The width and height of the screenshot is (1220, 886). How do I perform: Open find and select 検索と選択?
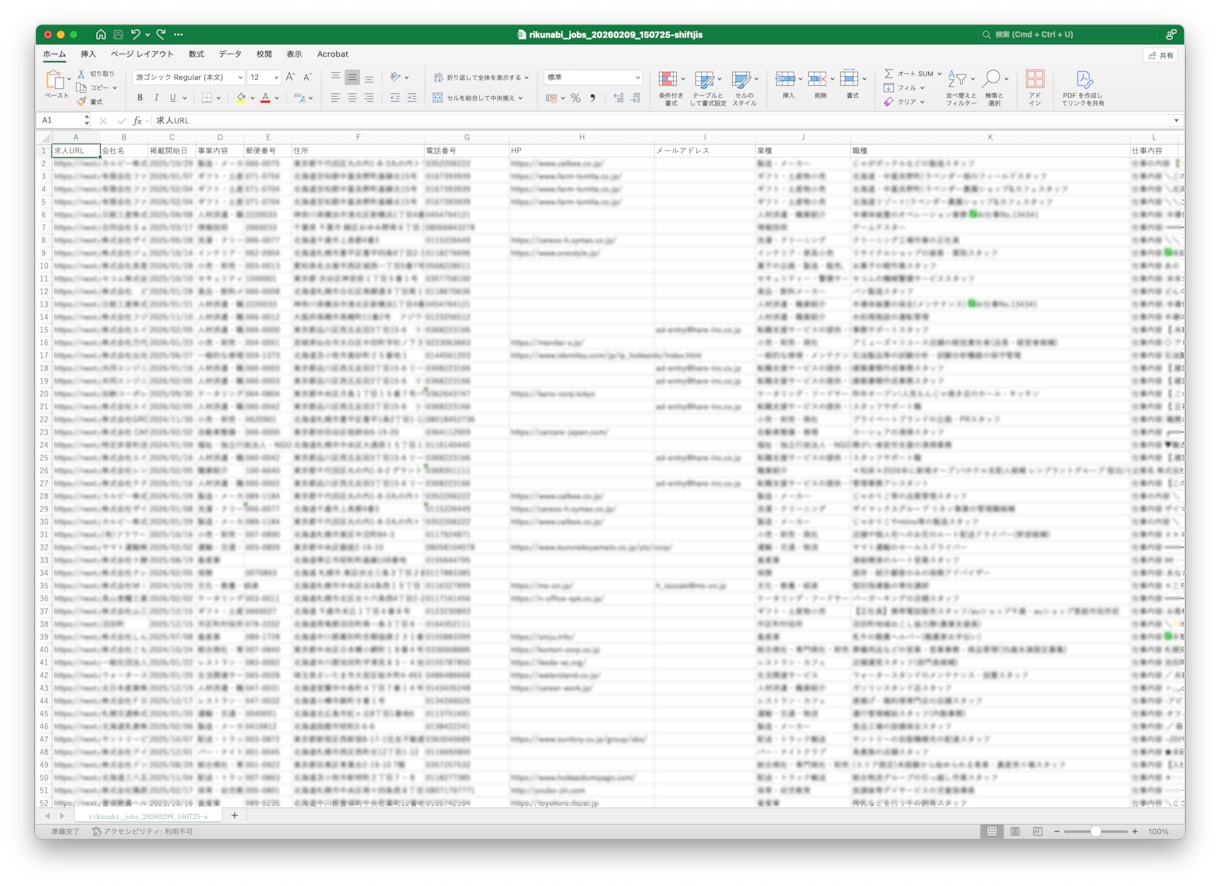[994, 88]
